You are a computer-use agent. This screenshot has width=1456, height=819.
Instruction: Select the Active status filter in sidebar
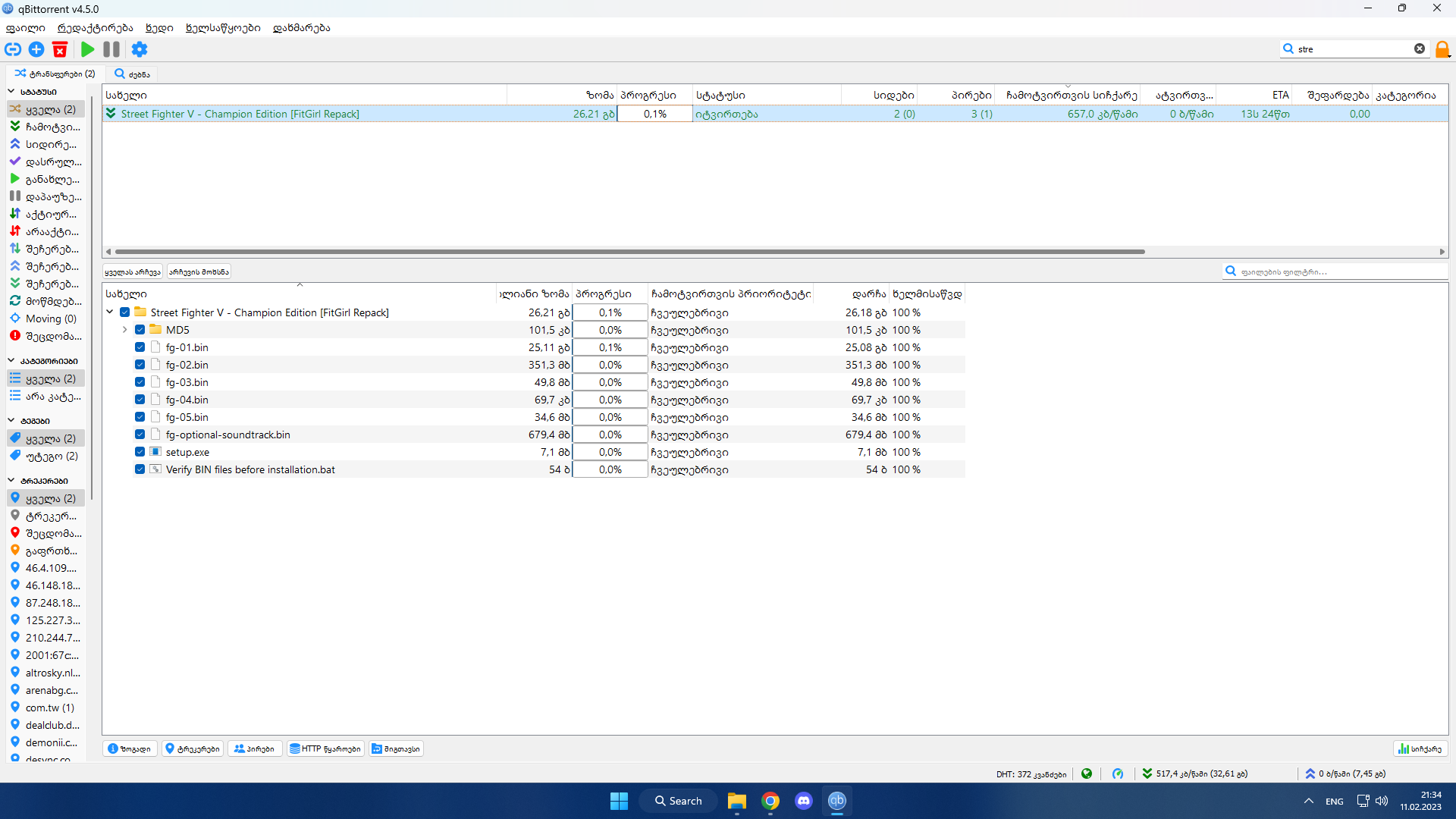pos(45,214)
